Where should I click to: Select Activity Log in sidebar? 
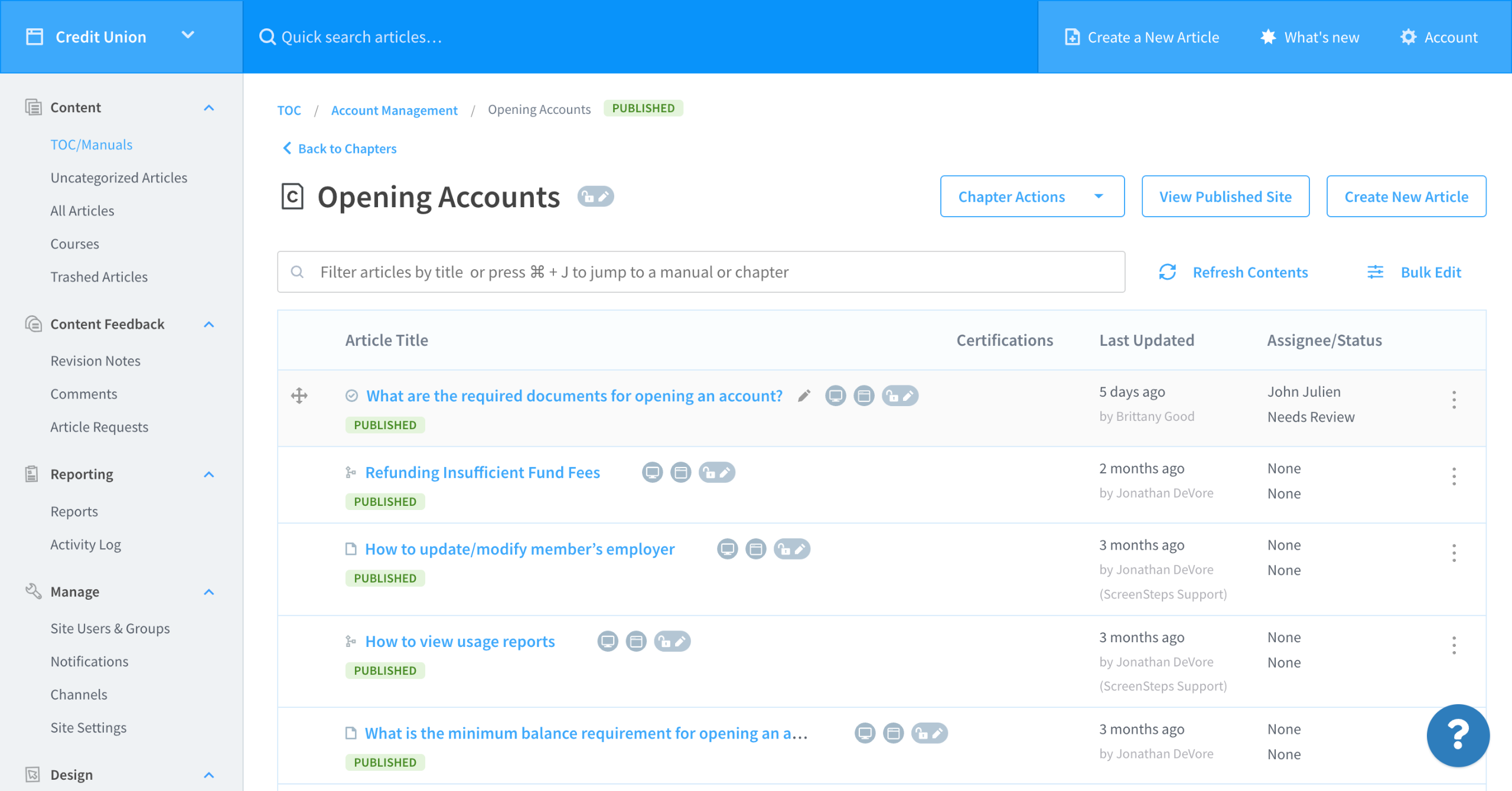pyautogui.click(x=86, y=544)
